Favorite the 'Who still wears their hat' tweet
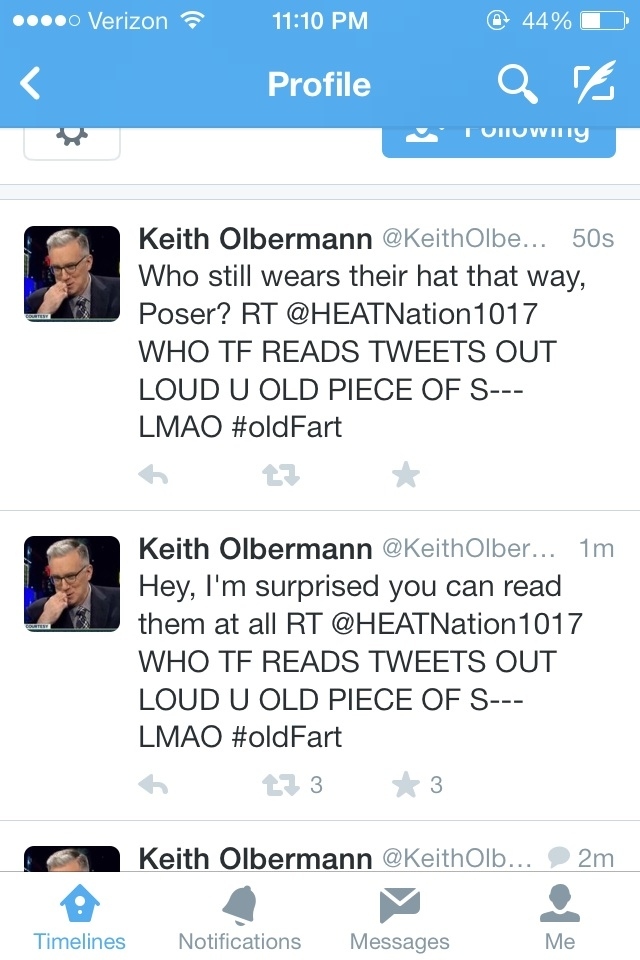640x960 pixels. 406,474
